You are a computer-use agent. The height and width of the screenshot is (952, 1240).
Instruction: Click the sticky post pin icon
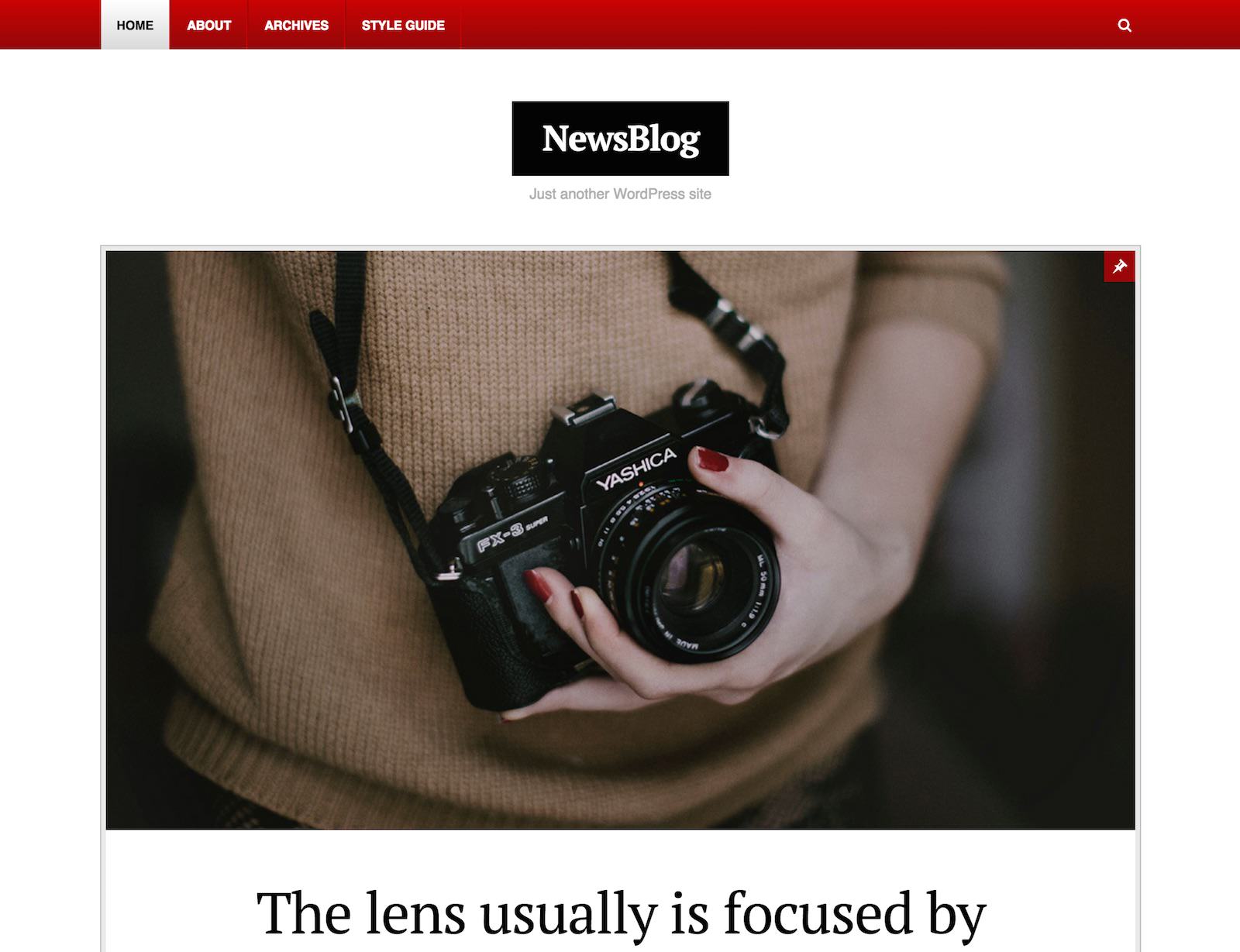(1119, 266)
